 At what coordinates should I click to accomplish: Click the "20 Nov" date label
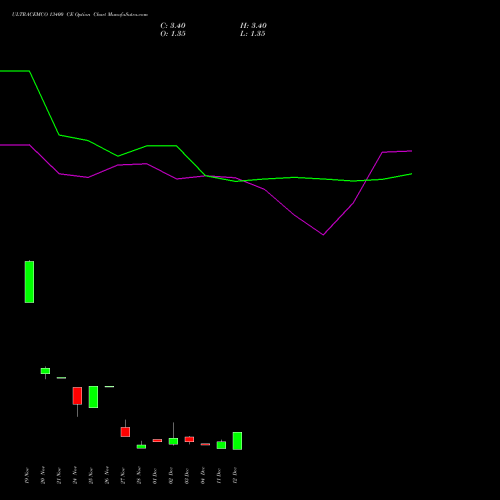click(43, 475)
